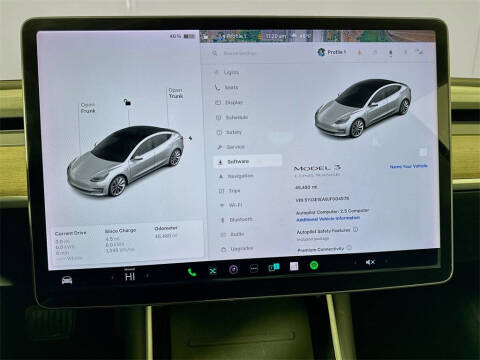The height and width of the screenshot is (360, 480).
Task: Open Additional Vehicle Information link
Action: tap(328, 219)
